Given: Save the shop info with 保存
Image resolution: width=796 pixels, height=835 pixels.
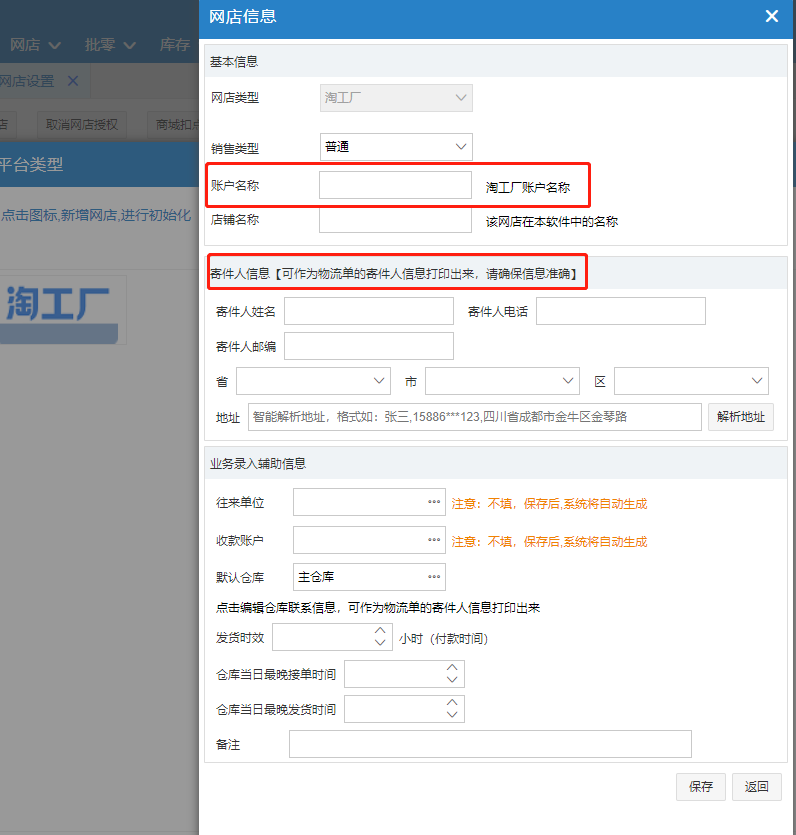Looking at the screenshot, I should [701, 787].
